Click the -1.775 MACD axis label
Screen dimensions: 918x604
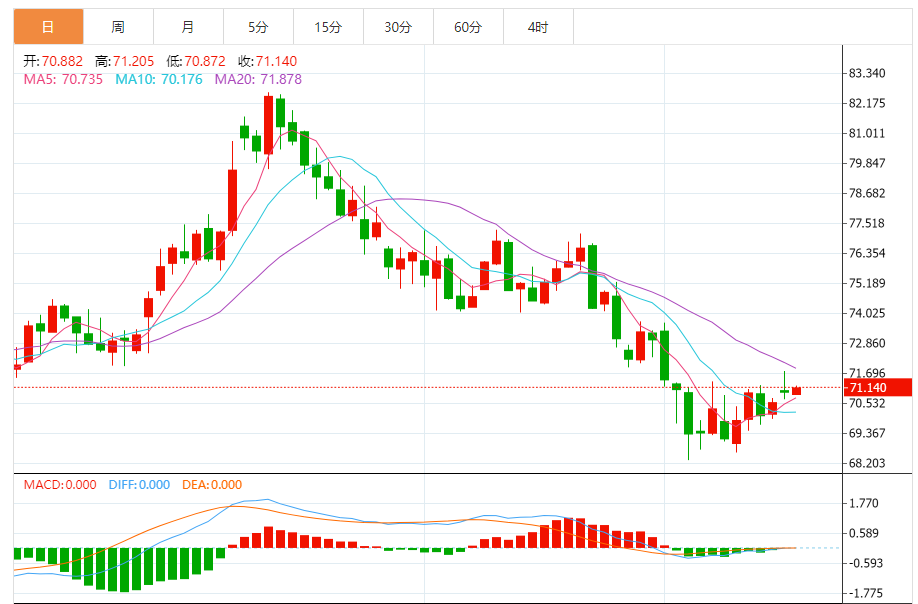864,593
